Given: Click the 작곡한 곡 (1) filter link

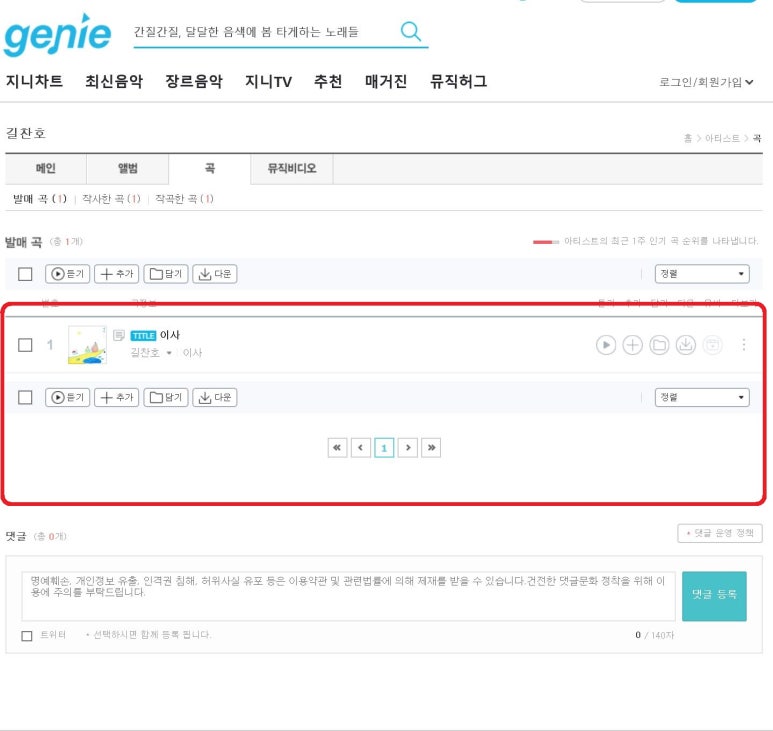Looking at the screenshot, I should [x=184, y=199].
